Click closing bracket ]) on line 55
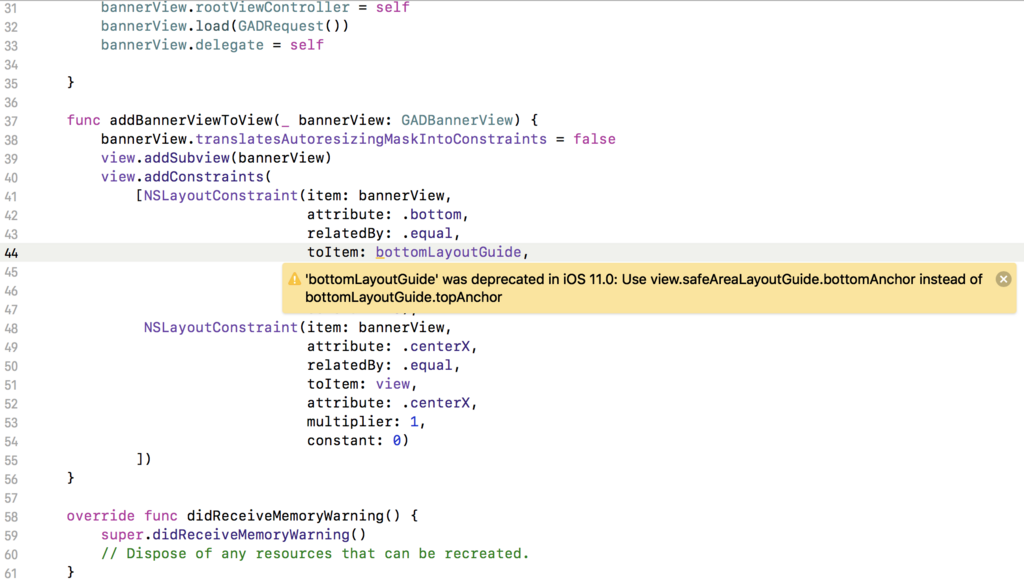 [144, 460]
